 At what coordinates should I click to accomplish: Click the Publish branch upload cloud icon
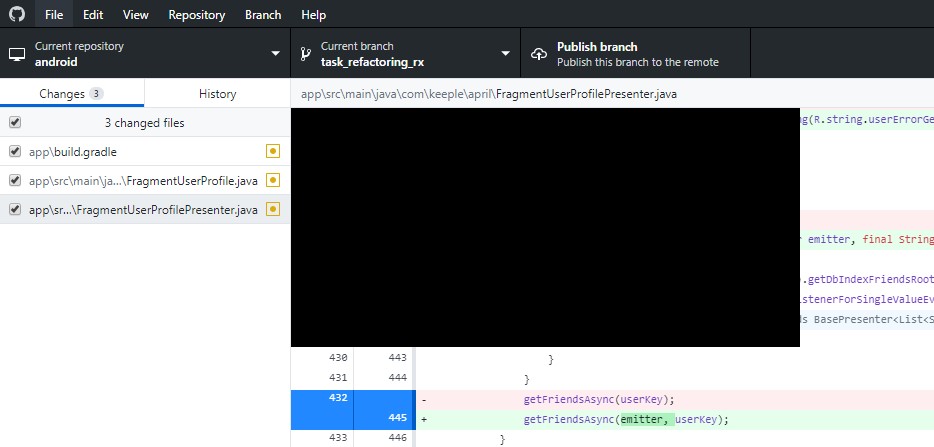(x=538, y=54)
